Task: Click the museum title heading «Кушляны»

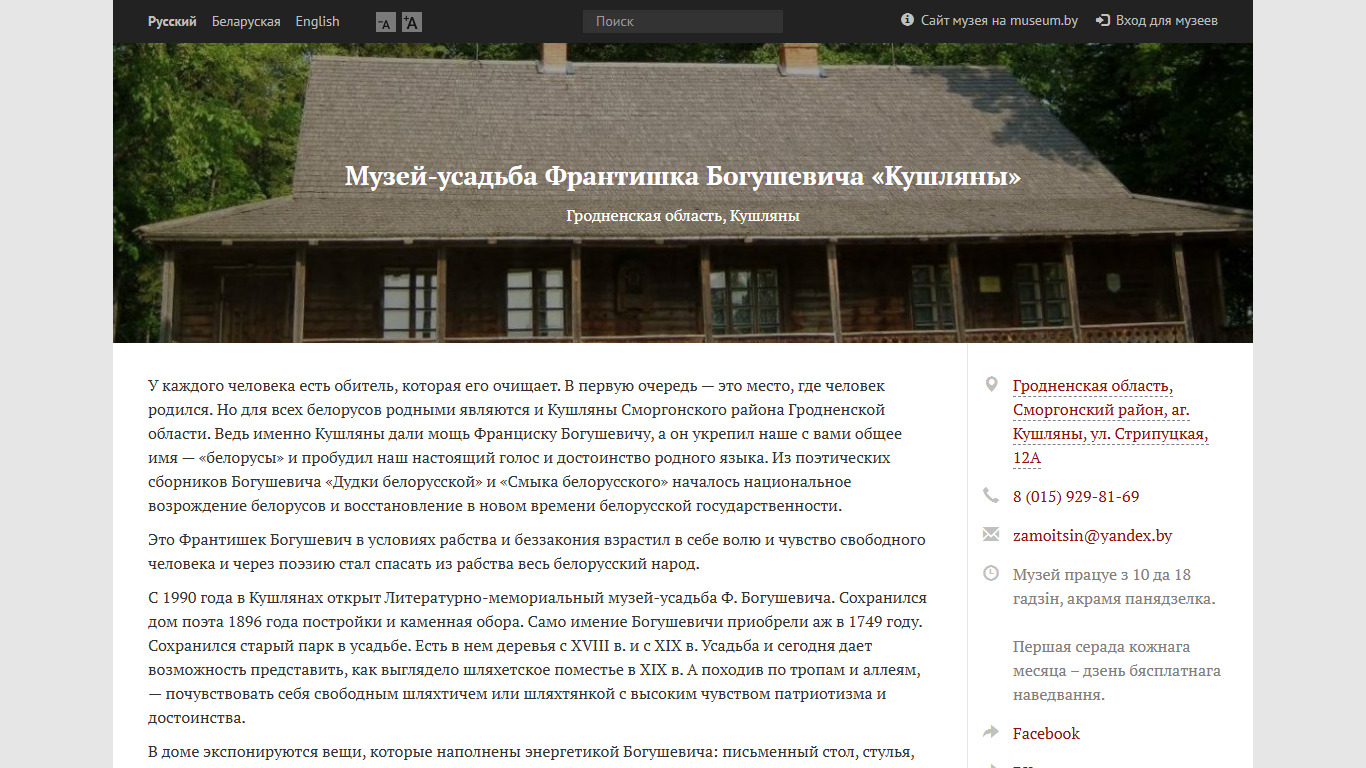Action: pos(683,177)
